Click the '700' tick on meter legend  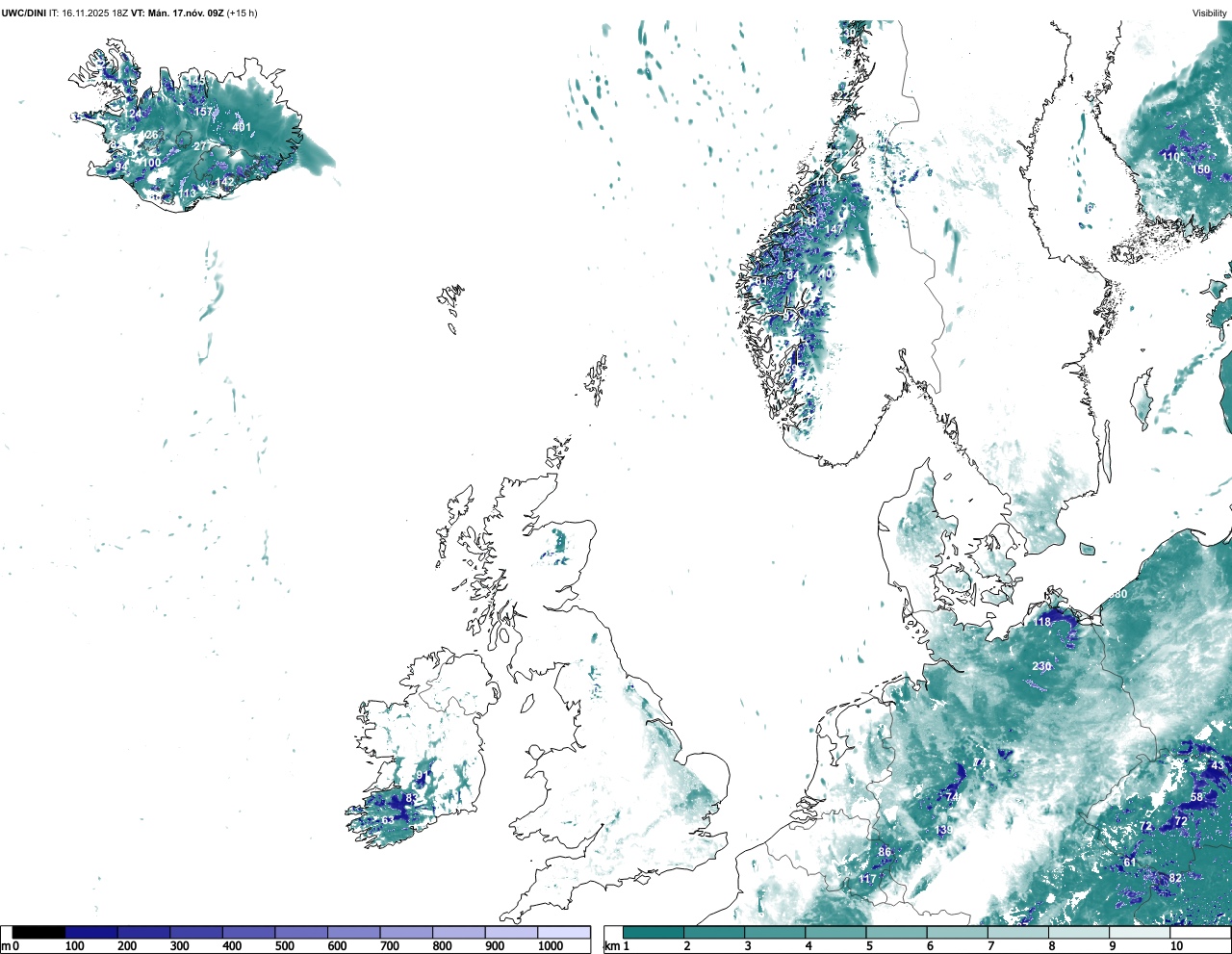click(x=390, y=946)
